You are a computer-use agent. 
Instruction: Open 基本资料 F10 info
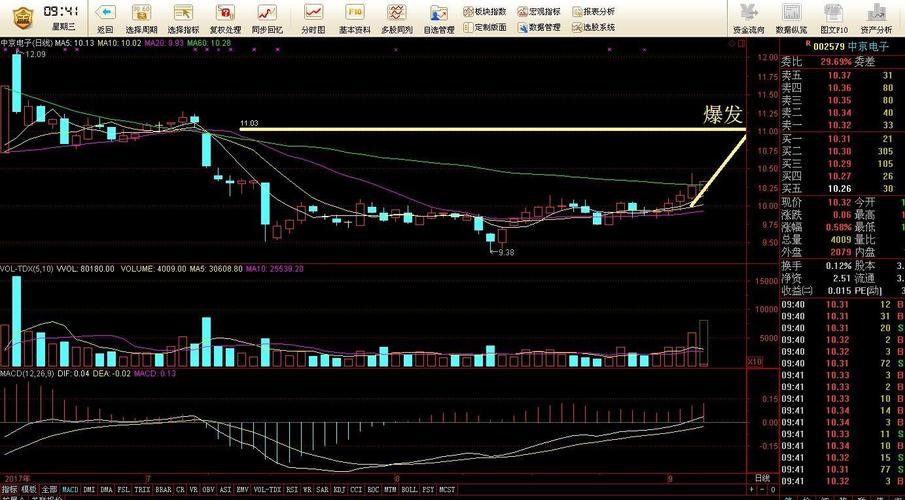click(354, 18)
